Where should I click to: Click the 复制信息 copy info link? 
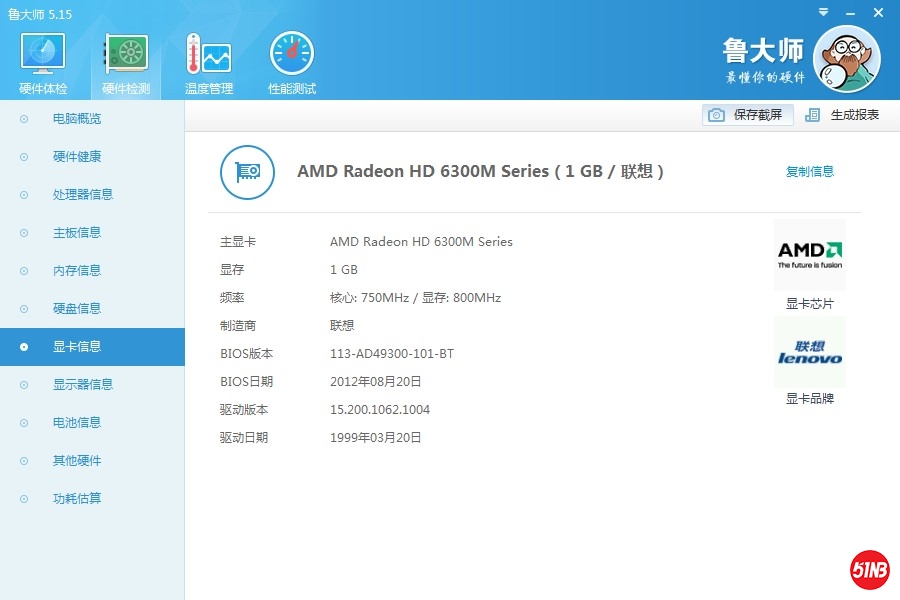[x=809, y=171]
